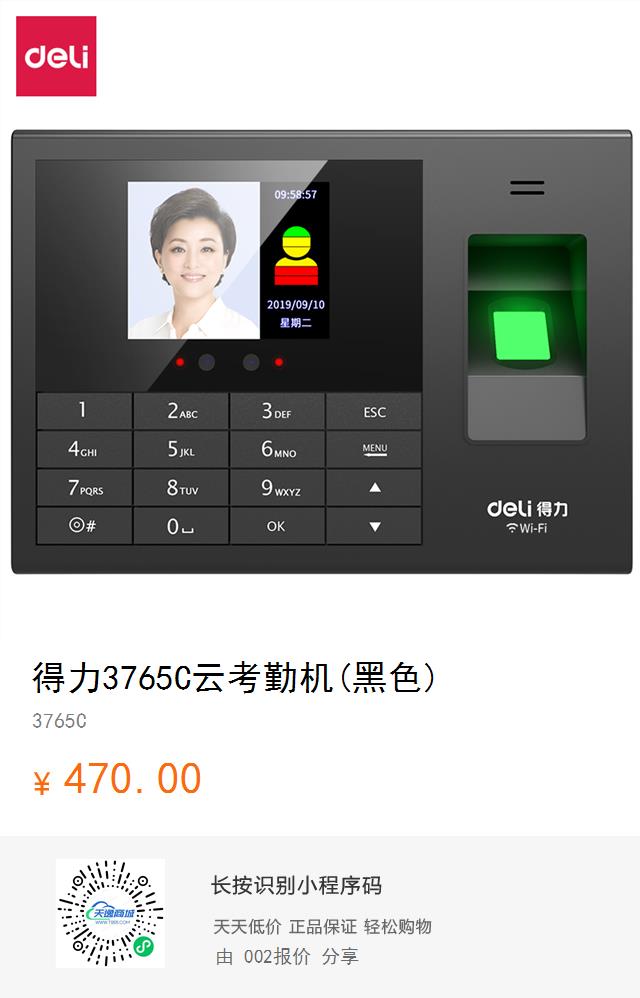The height and width of the screenshot is (998, 640).
Task: Click the speaker slots on device
Action: tap(527, 188)
